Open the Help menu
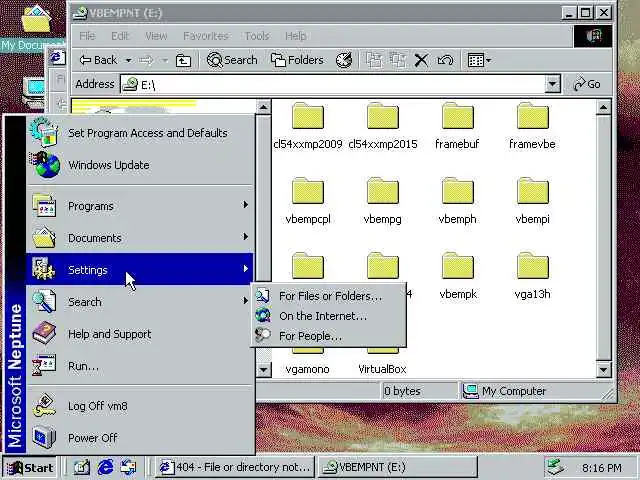Screen dimensions: 640x480 pyautogui.click(x=296, y=36)
